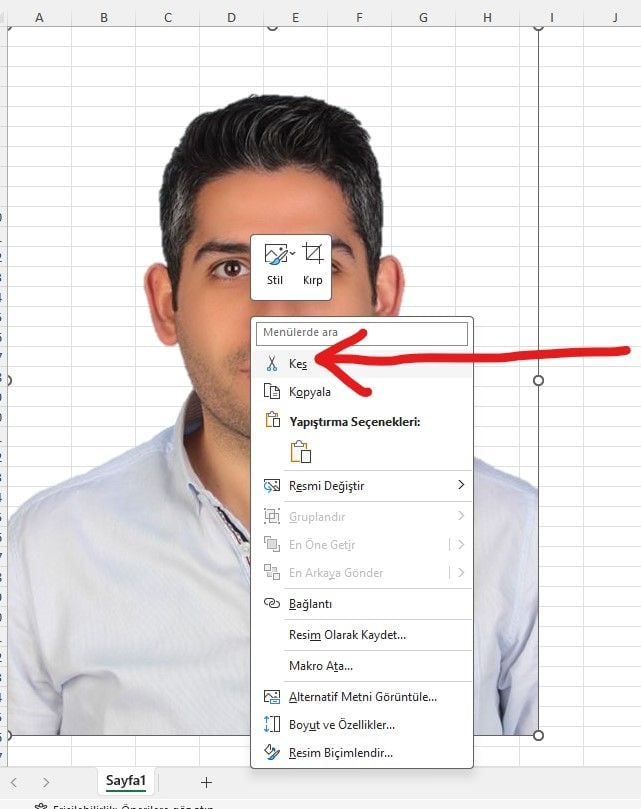Click the Alternatif Metni Görüntüle icon
This screenshot has height=809, width=641.
tap(272, 697)
